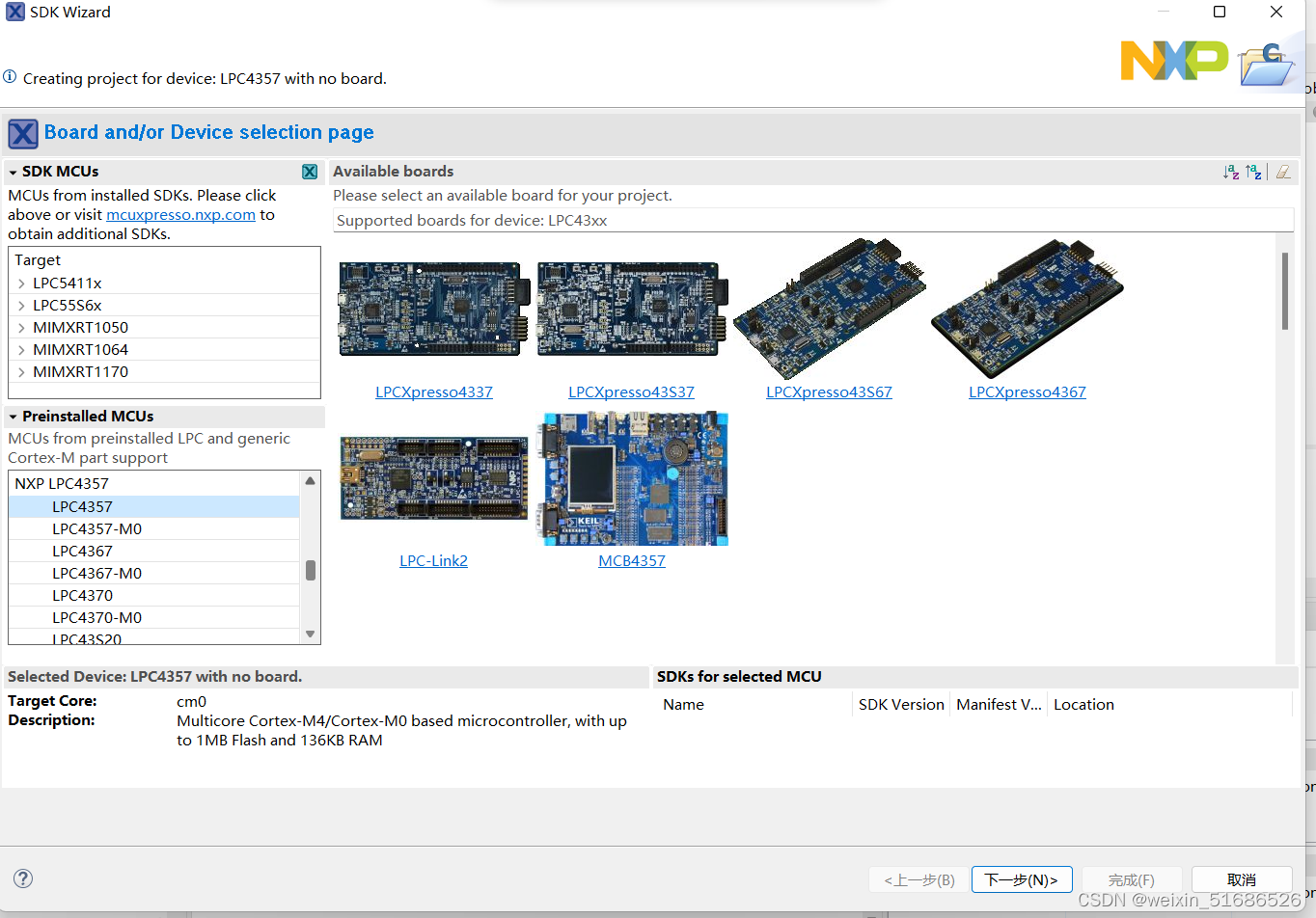Screen dimensions: 1316x918
Task: Click the NXP logo
Action: pyautogui.click(x=1173, y=60)
